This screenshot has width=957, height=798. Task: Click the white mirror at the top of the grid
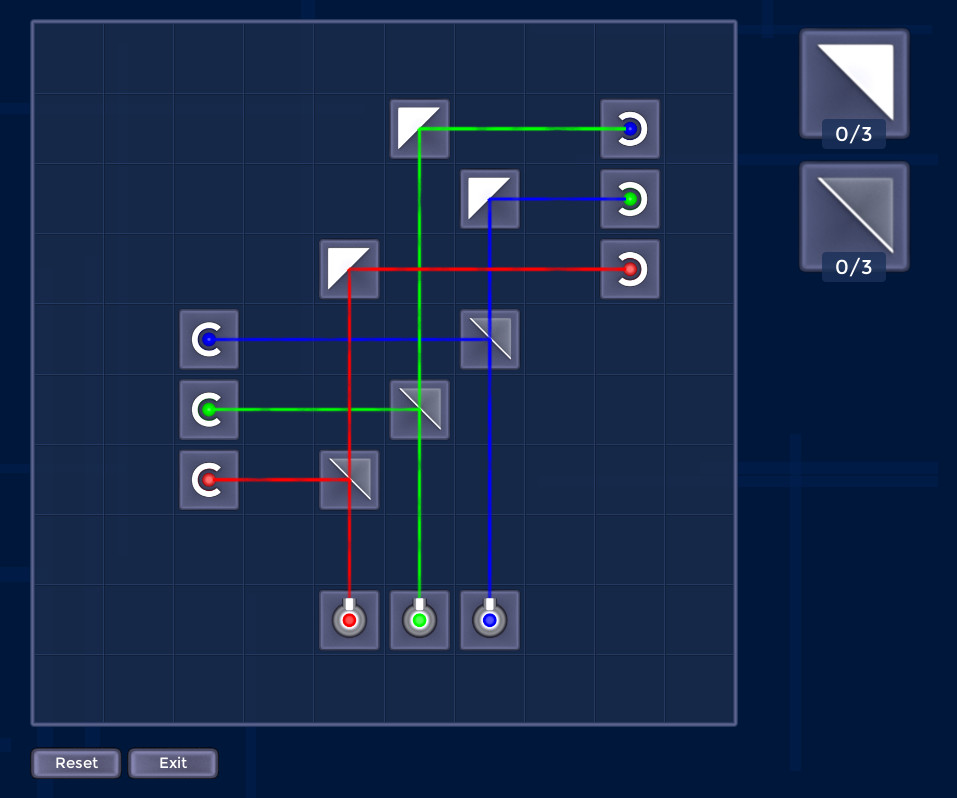[x=419, y=129]
